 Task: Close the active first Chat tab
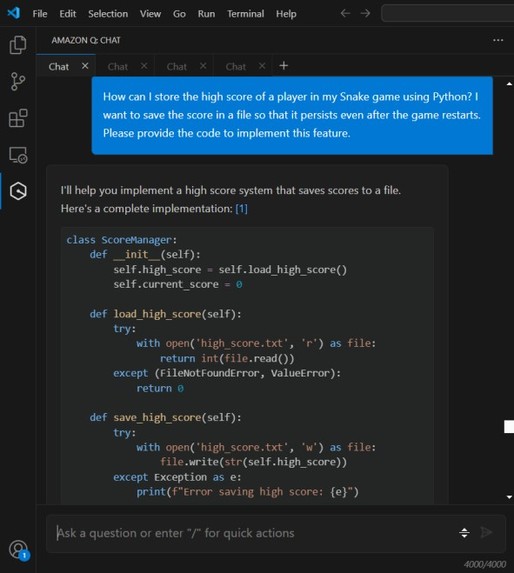point(85,66)
